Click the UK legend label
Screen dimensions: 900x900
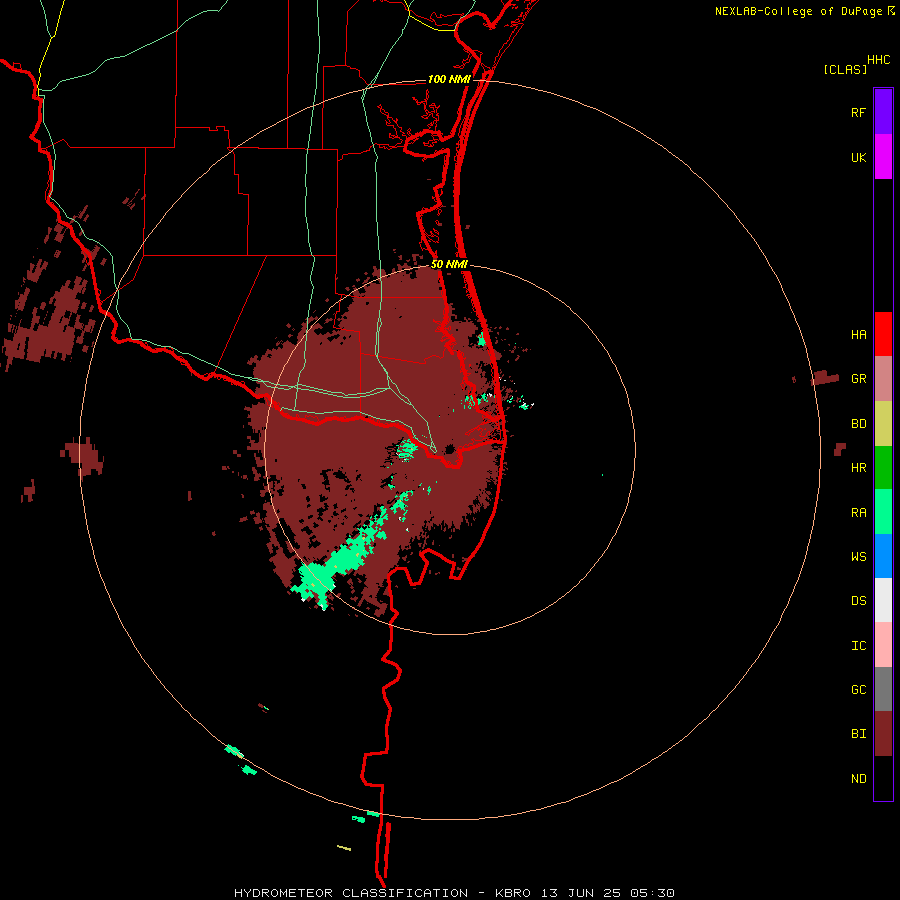(859, 158)
